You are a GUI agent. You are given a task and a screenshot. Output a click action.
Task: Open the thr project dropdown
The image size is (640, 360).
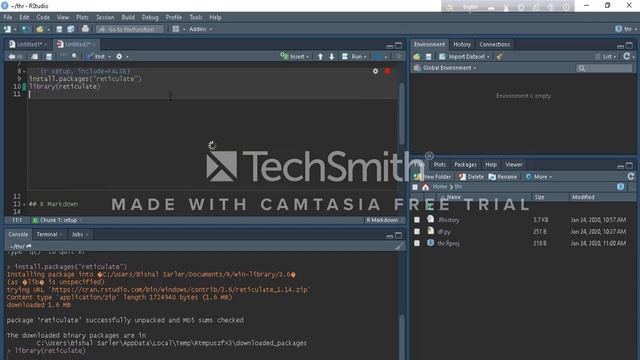[x=626, y=29]
